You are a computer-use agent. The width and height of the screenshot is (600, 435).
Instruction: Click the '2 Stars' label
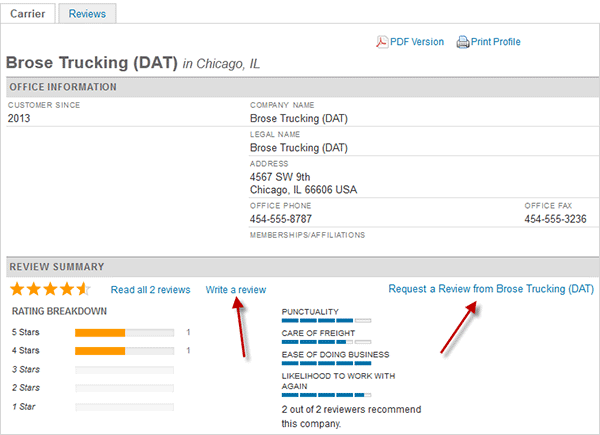(26, 388)
